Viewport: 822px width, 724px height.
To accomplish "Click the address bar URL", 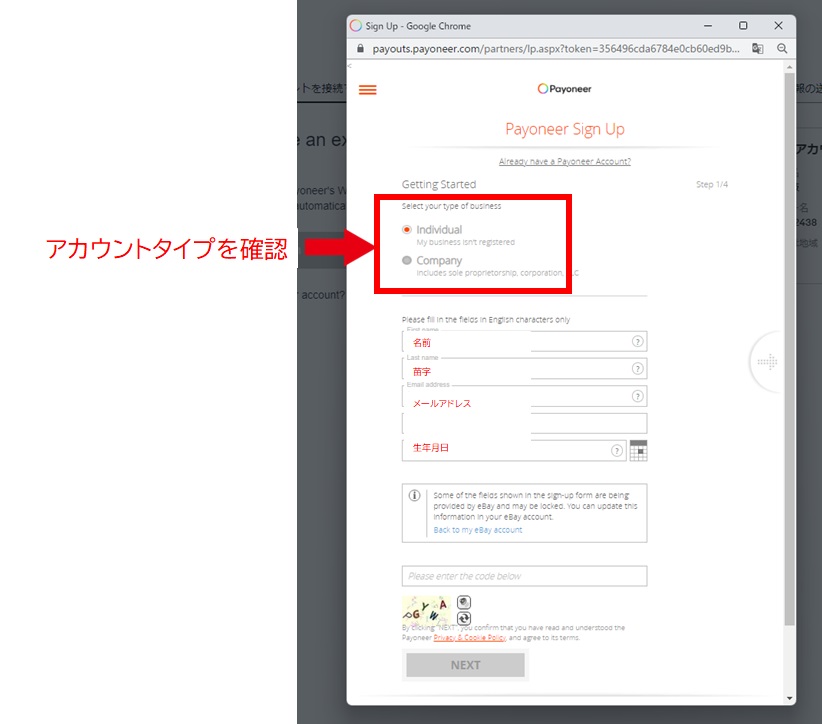I will point(556,49).
